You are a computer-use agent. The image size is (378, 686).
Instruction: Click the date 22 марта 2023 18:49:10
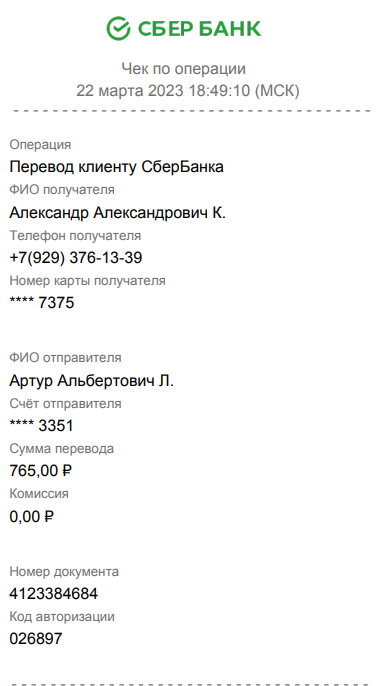click(x=163, y=91)
